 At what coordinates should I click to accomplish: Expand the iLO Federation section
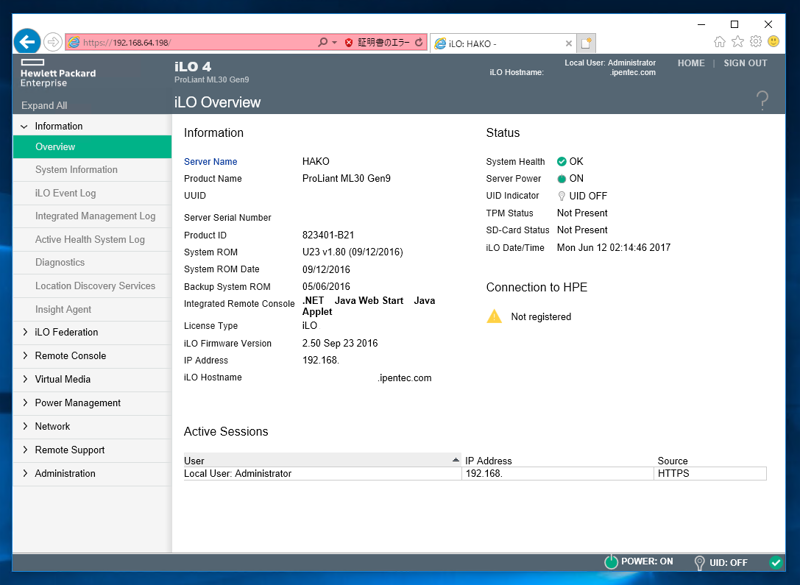click(25, 332)
